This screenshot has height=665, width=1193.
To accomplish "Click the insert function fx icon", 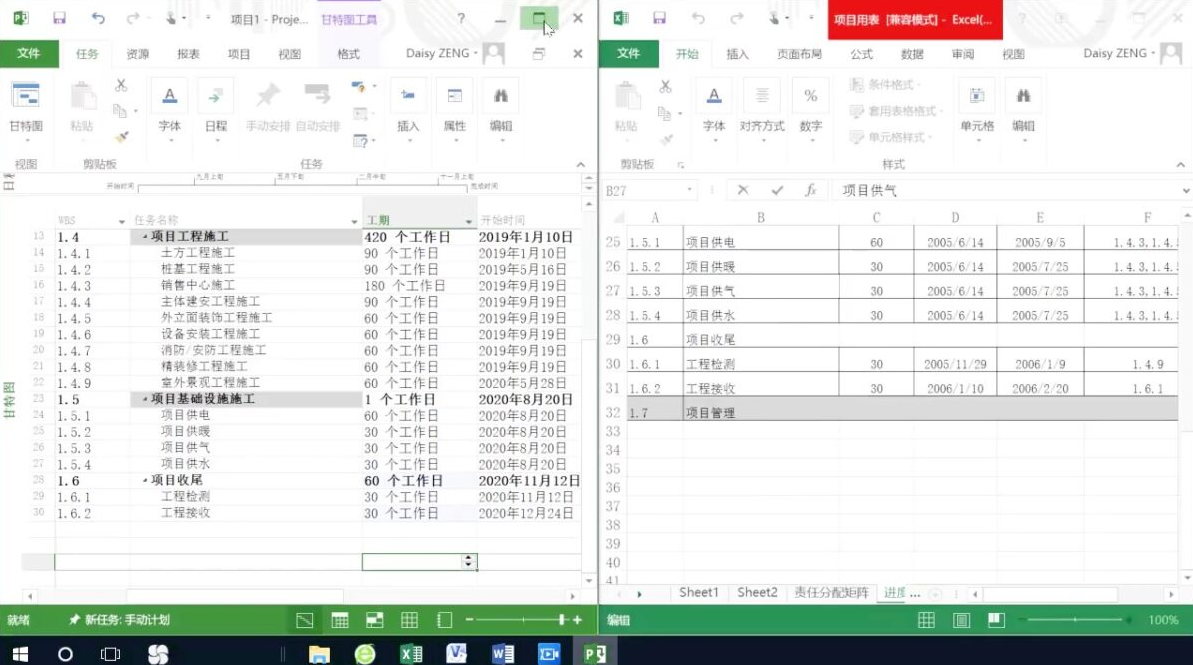I will click(x=811, y=190).
